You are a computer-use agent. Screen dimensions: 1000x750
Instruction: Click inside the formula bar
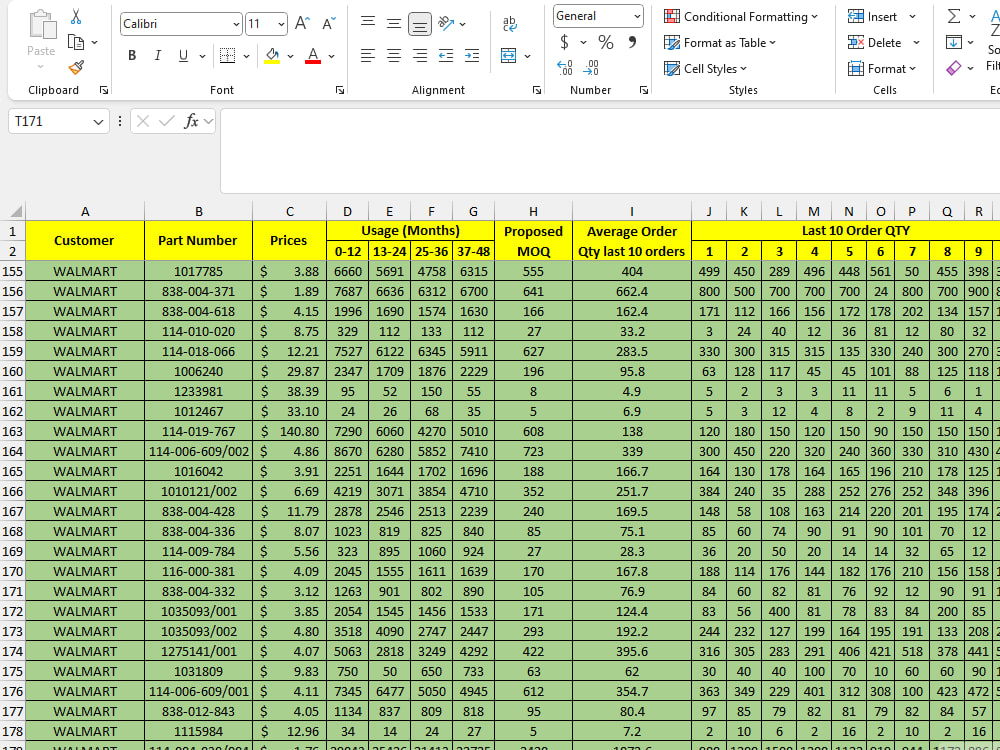coord(610,151)
